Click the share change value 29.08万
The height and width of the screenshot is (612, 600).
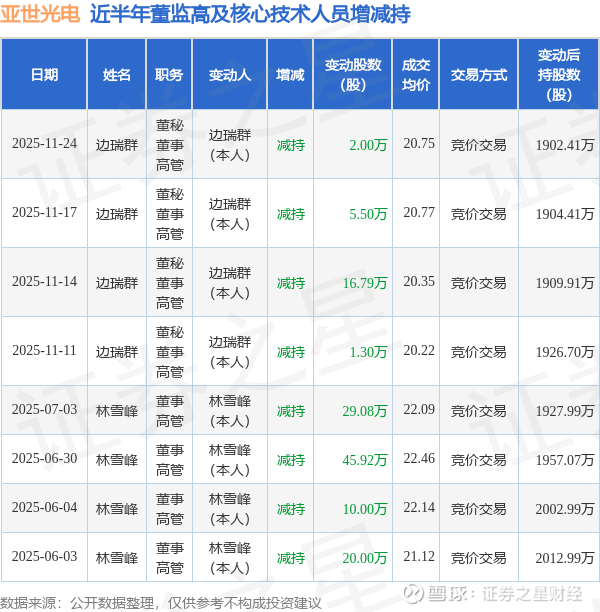coord(365,411)
